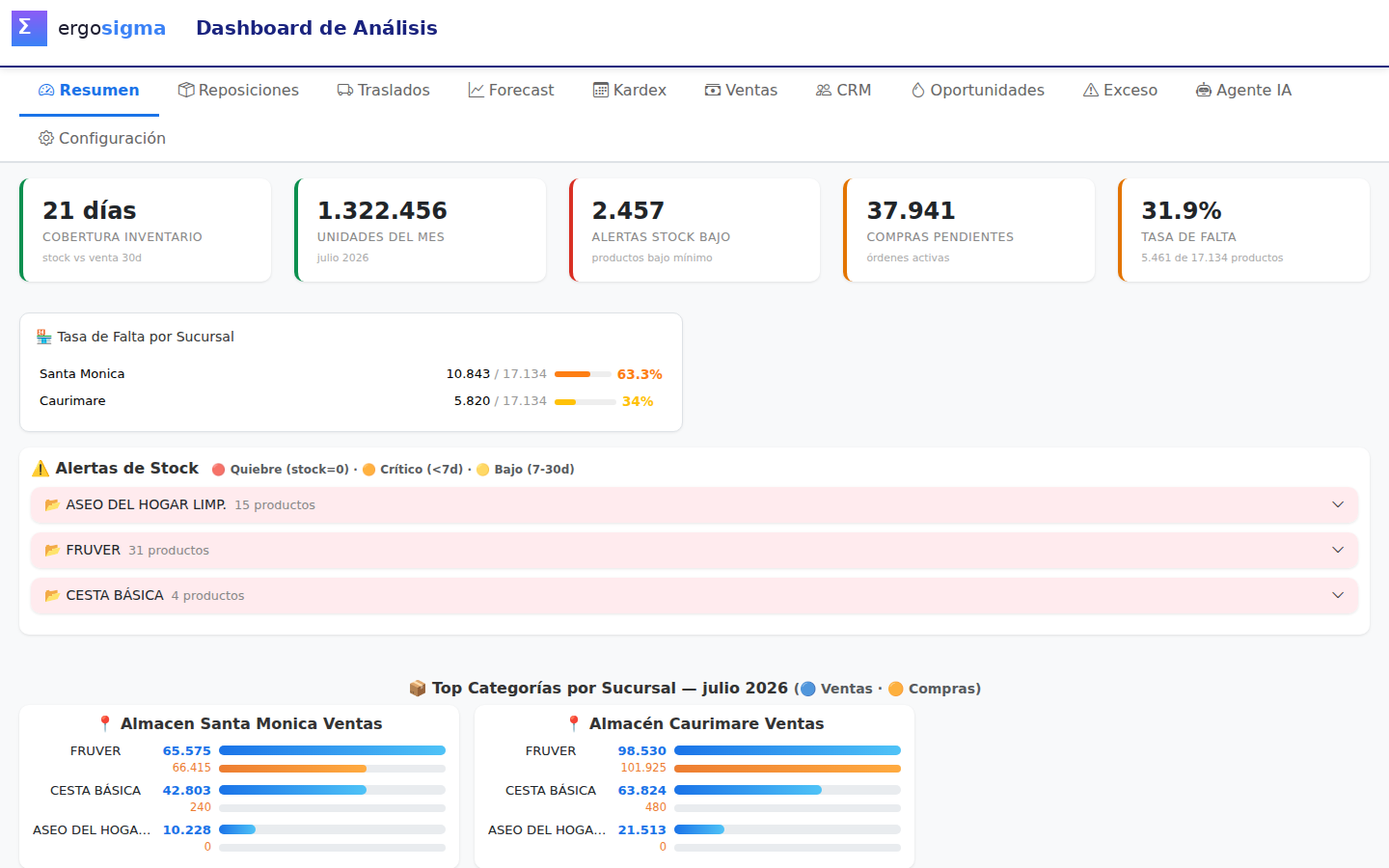The width and height of the screenshot is (1389, 868).
Task: Click the Kardex table icon
Action: click(601, 90)
